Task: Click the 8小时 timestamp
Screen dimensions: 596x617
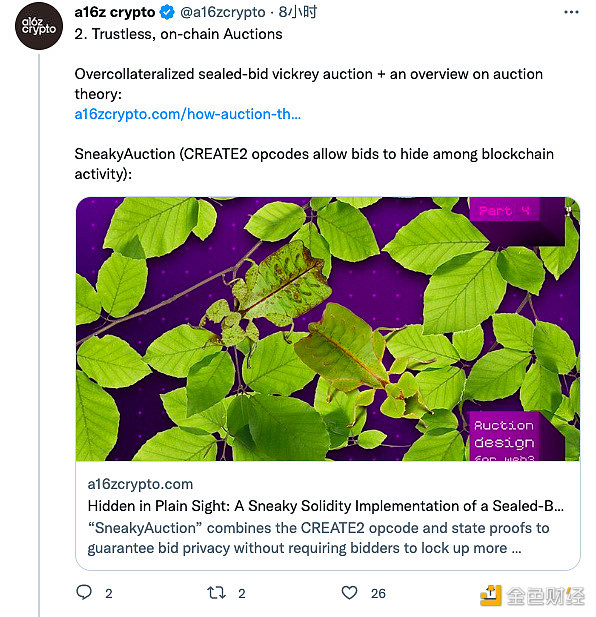Action: [298, 12]
